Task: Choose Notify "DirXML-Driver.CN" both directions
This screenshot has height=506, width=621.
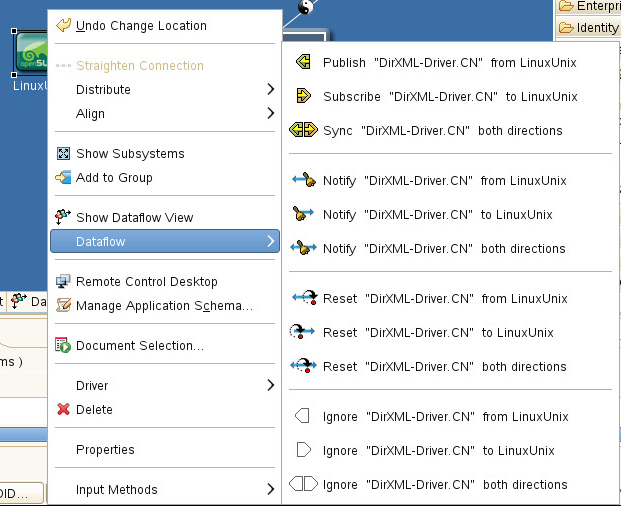Action: [450, 249]
